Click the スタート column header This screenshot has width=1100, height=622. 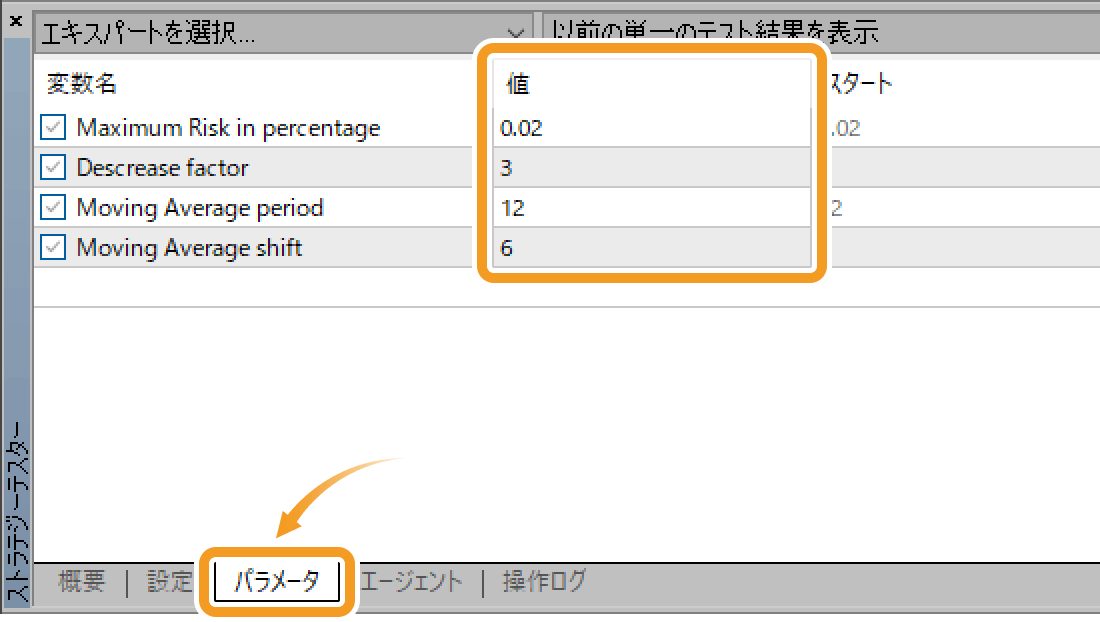pyautogui.click(x=860, y=84)
